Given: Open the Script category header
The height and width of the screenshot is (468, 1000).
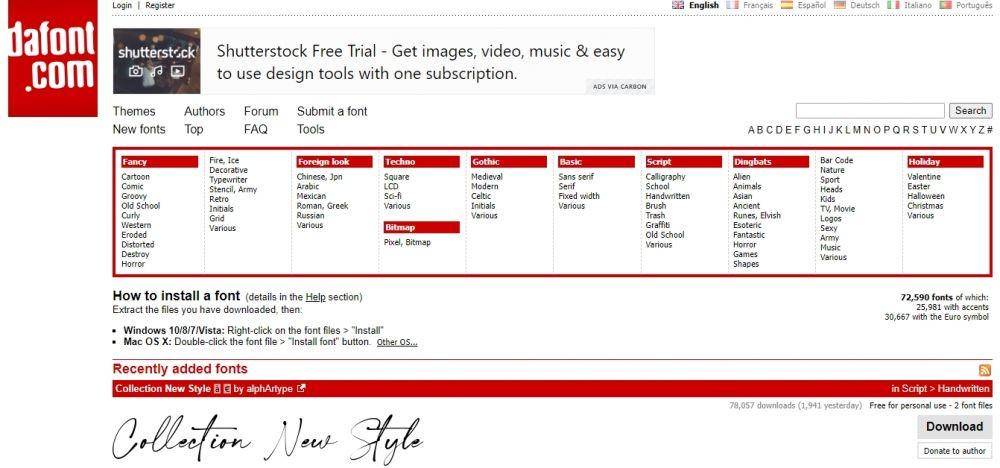Looking at the screenshot, I should (684, 162).
